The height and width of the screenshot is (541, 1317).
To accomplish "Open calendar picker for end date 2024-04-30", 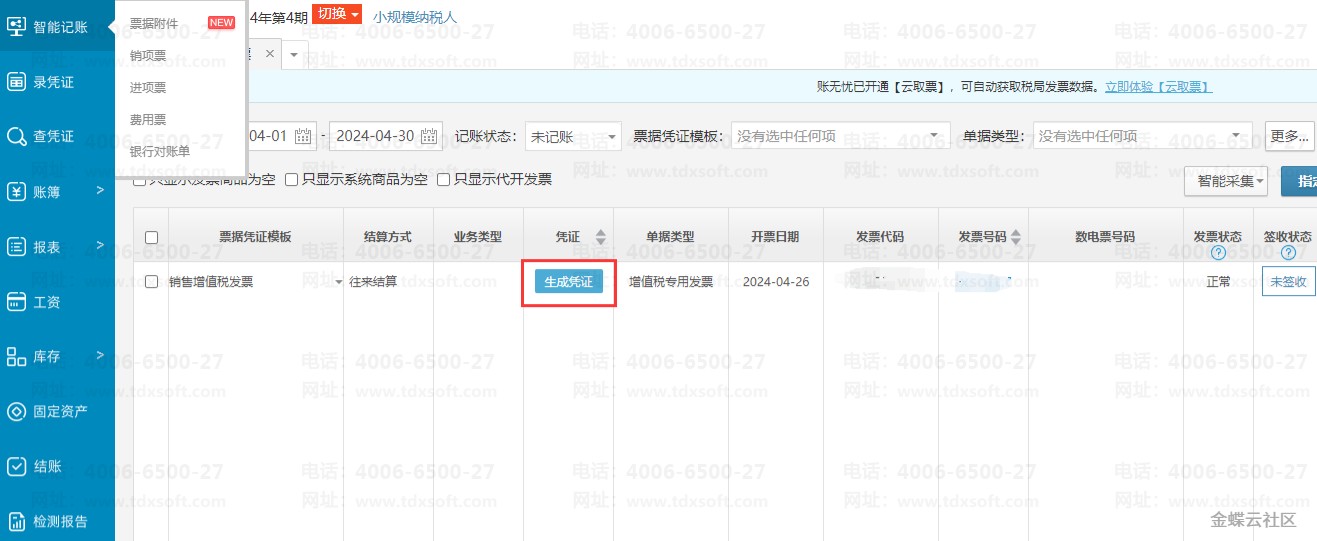I will 429,136.
